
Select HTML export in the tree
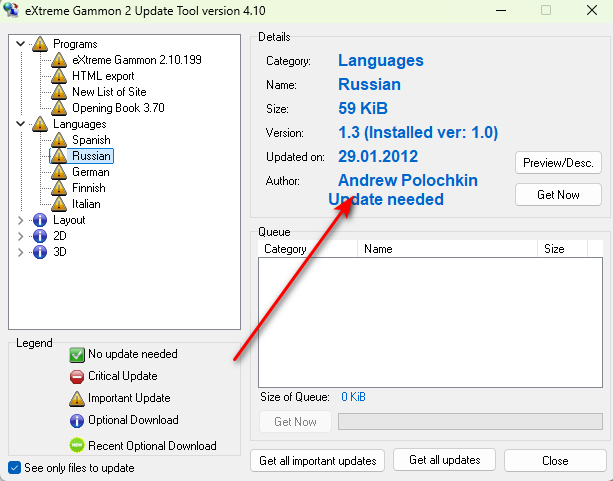click(103, 76)
